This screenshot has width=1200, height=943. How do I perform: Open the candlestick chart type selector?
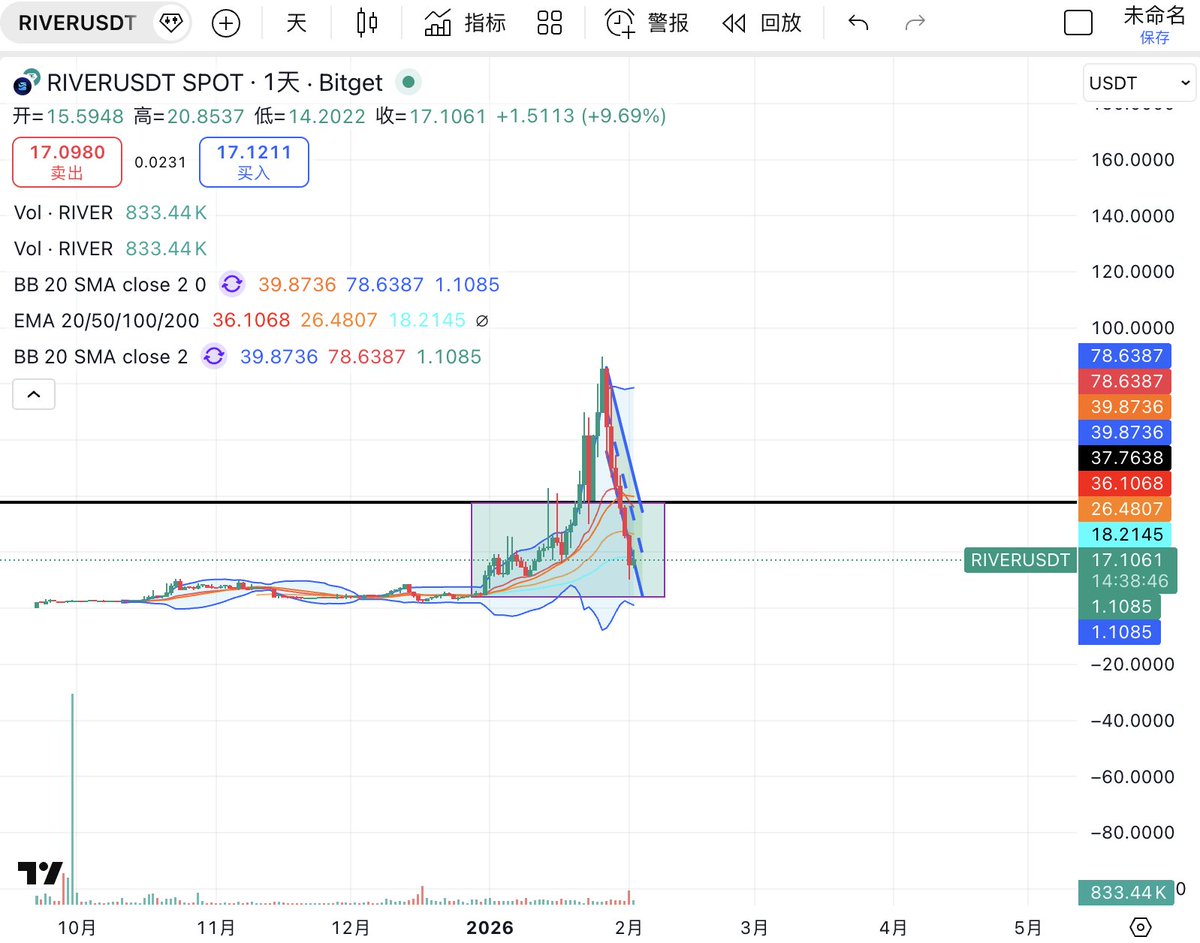(x=367, y=23)
